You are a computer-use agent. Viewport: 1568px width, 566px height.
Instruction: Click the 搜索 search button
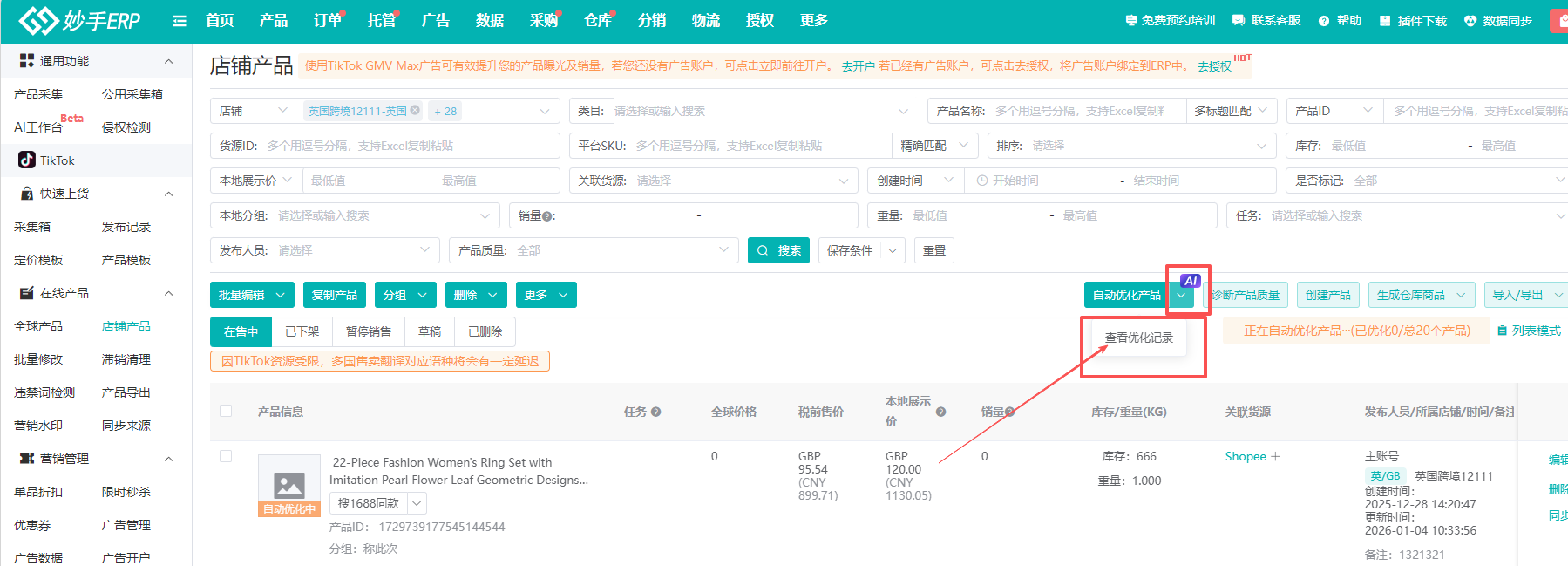(x=778, y=250)
